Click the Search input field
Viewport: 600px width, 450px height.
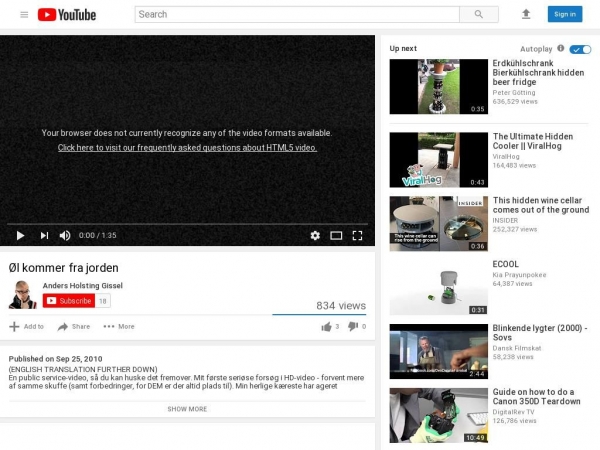297,14
